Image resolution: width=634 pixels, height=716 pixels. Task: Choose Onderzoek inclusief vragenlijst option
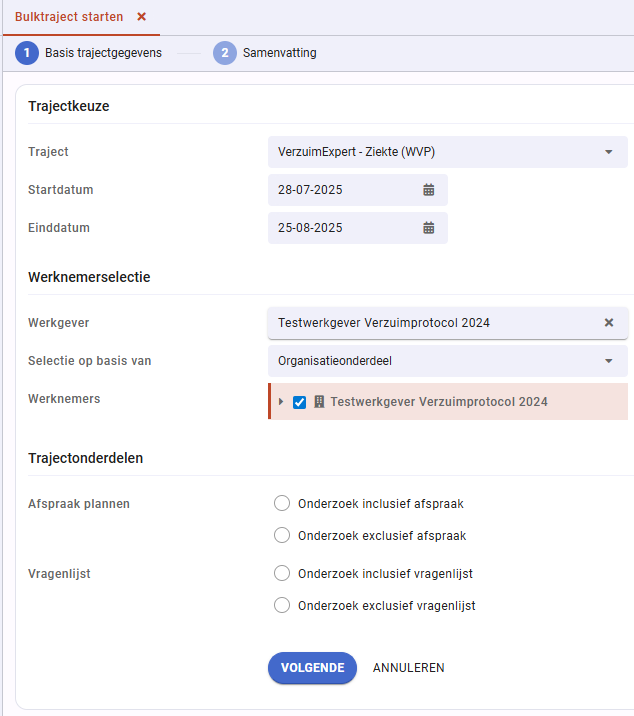click(x=282, y=573)
